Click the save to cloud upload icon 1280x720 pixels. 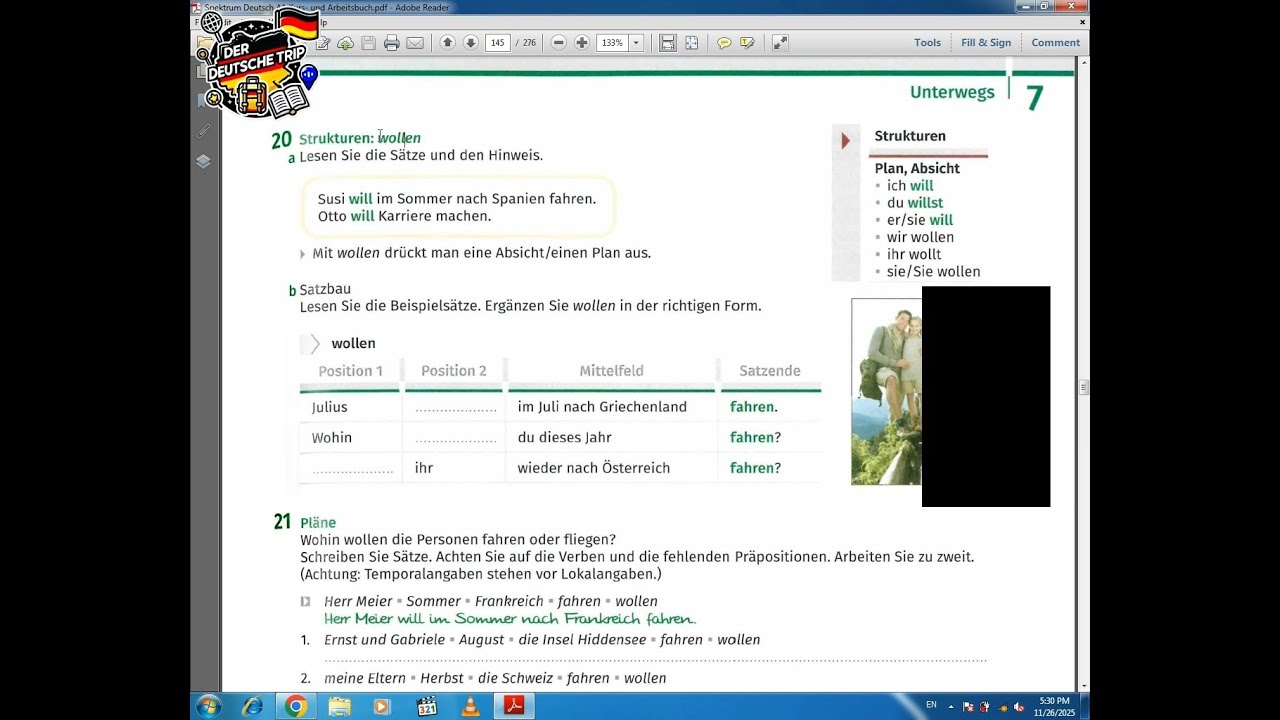346,43
